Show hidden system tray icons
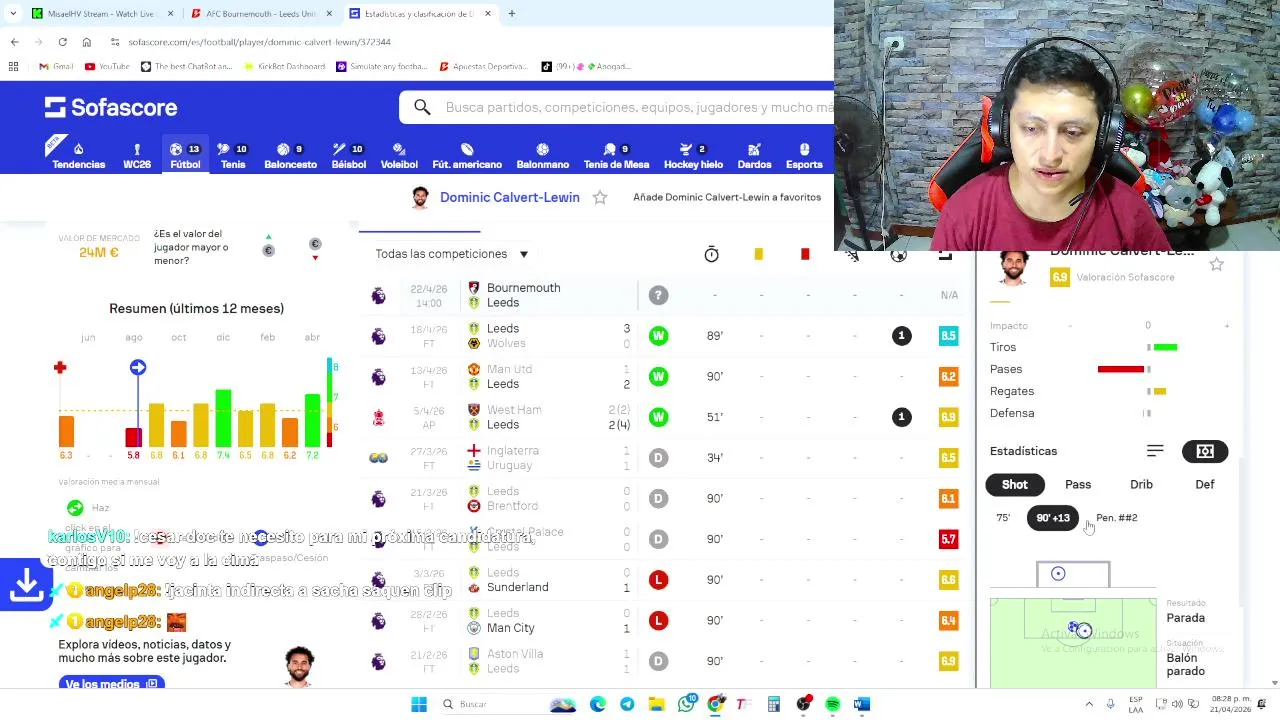The width and height of the screenshot is (1280, 720). point(1089,704)
